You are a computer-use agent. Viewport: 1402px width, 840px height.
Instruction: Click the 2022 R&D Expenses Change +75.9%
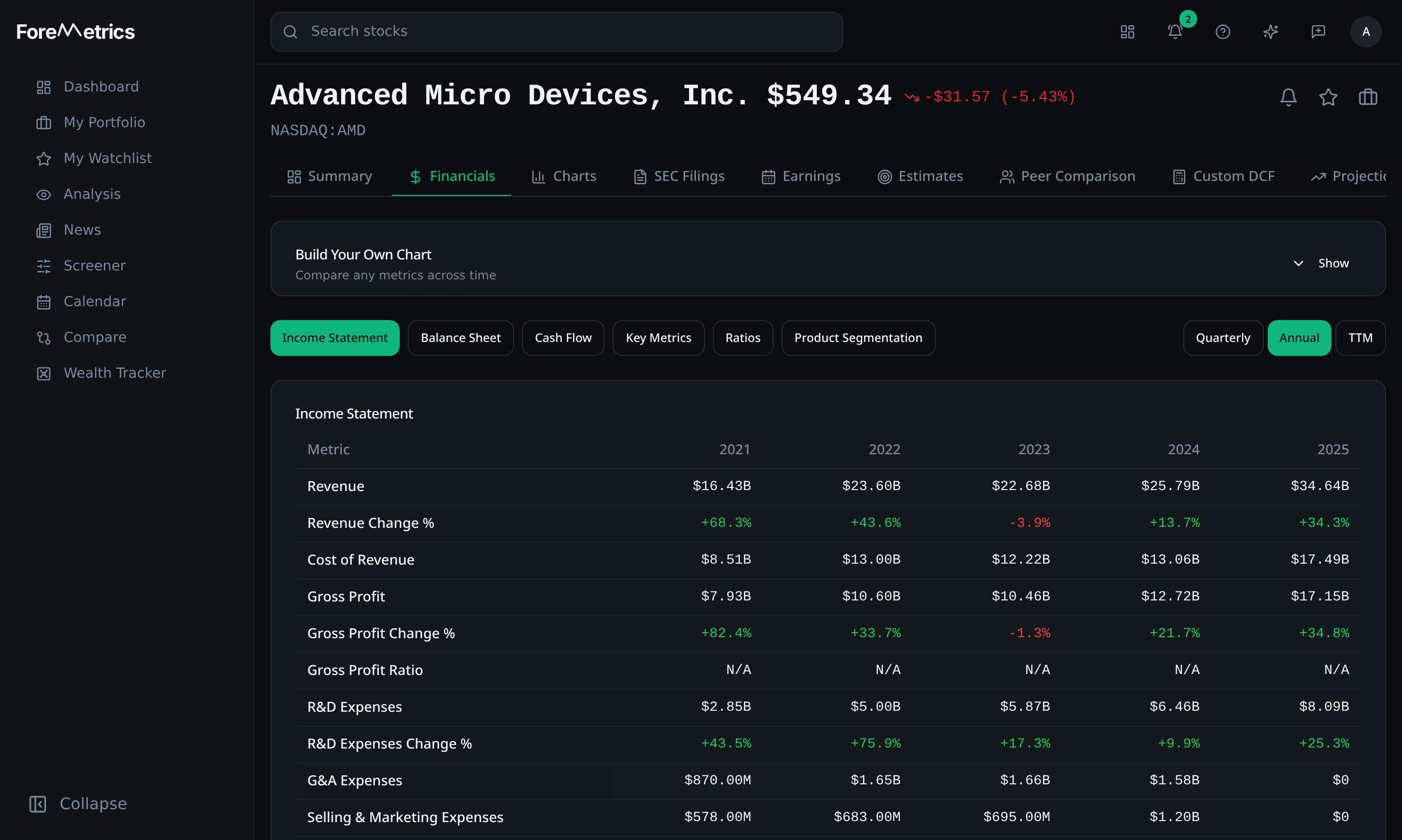875,744
